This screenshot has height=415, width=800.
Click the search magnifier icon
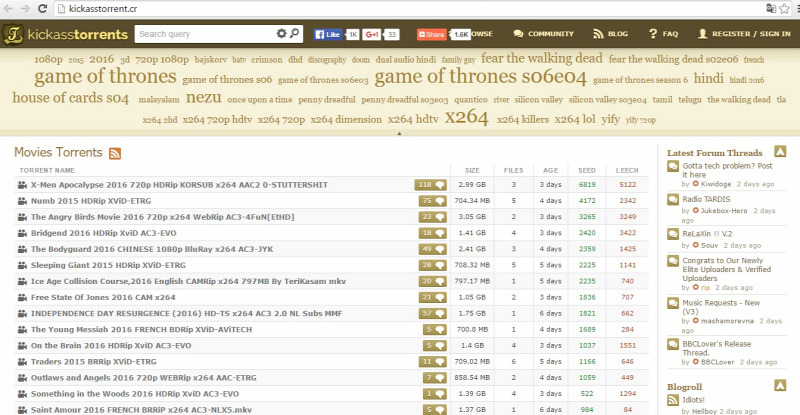point(294,34)
